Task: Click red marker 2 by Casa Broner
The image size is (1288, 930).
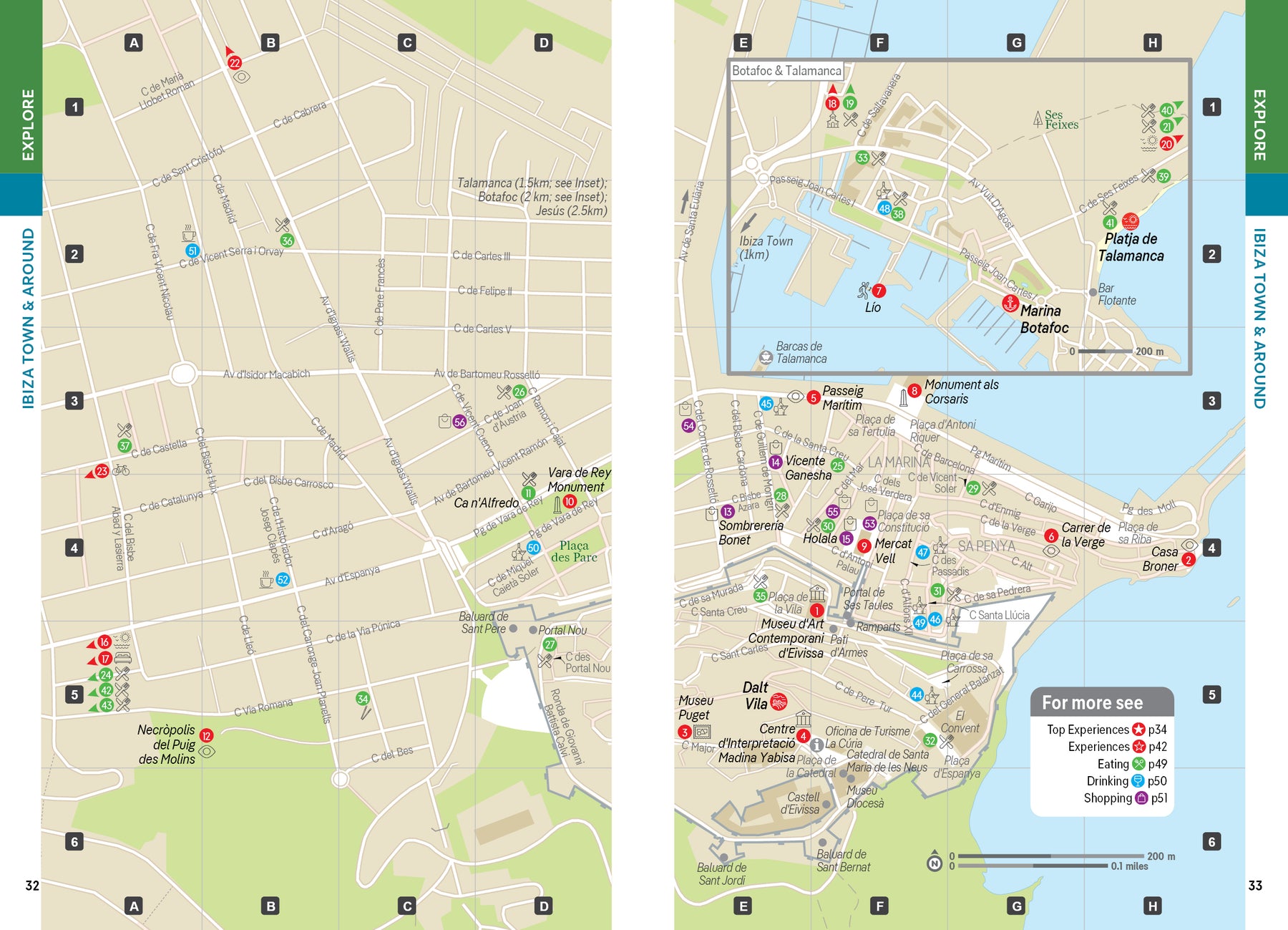Action: pyautogui.click(x=1189, y=560)
